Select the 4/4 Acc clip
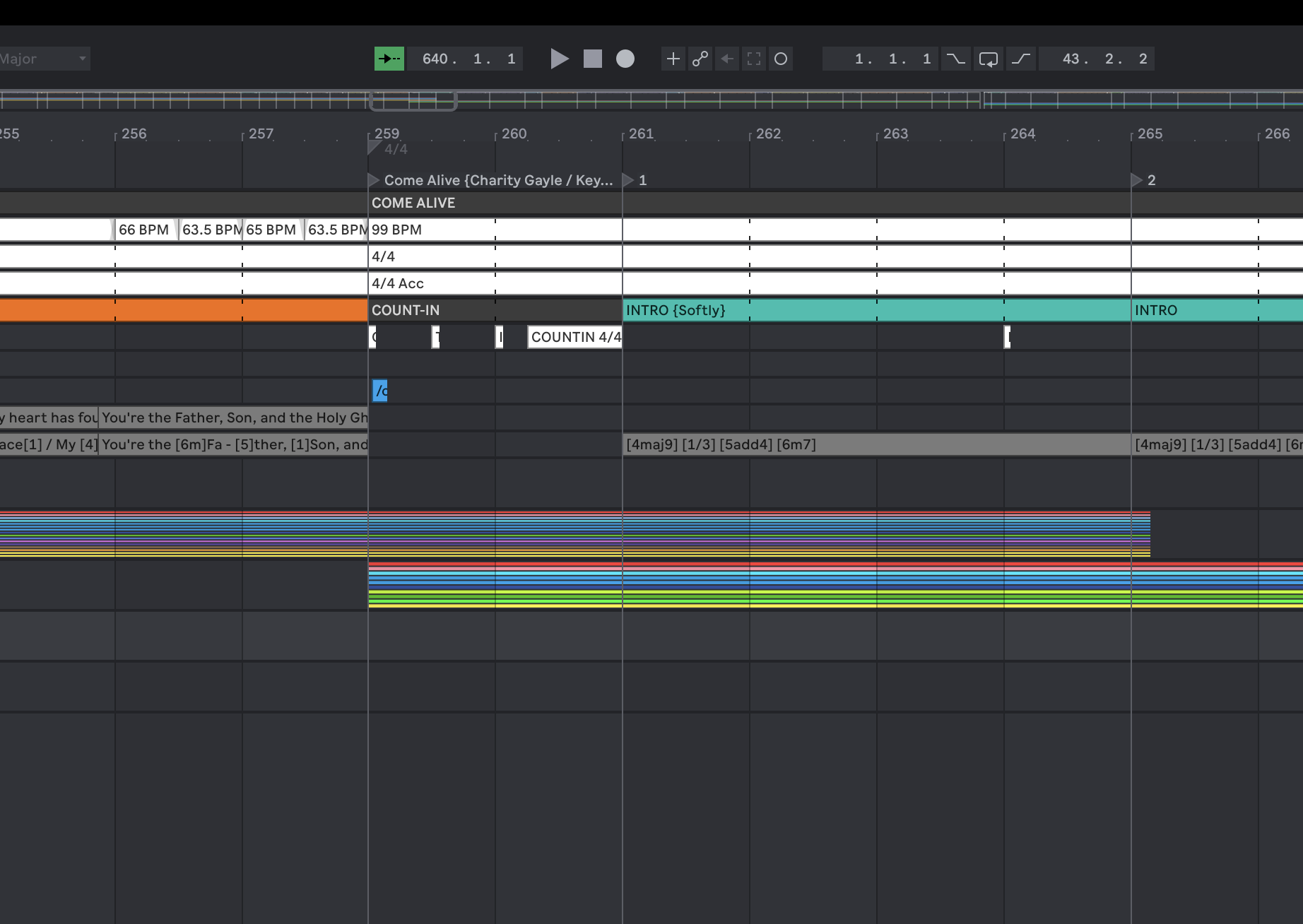The width and height of the screenshot is (1303, 924). (835, 283)
